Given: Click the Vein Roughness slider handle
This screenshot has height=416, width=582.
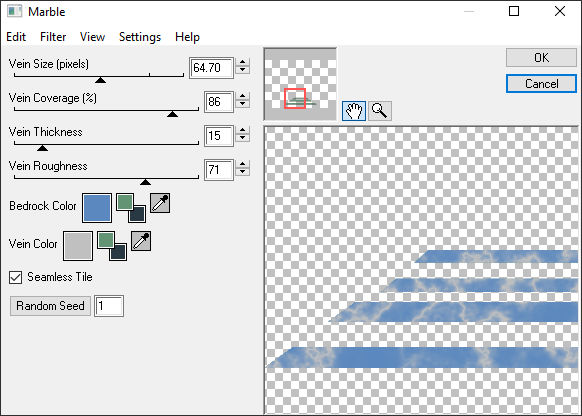Looking at the screenshot, I should point(146,182).
